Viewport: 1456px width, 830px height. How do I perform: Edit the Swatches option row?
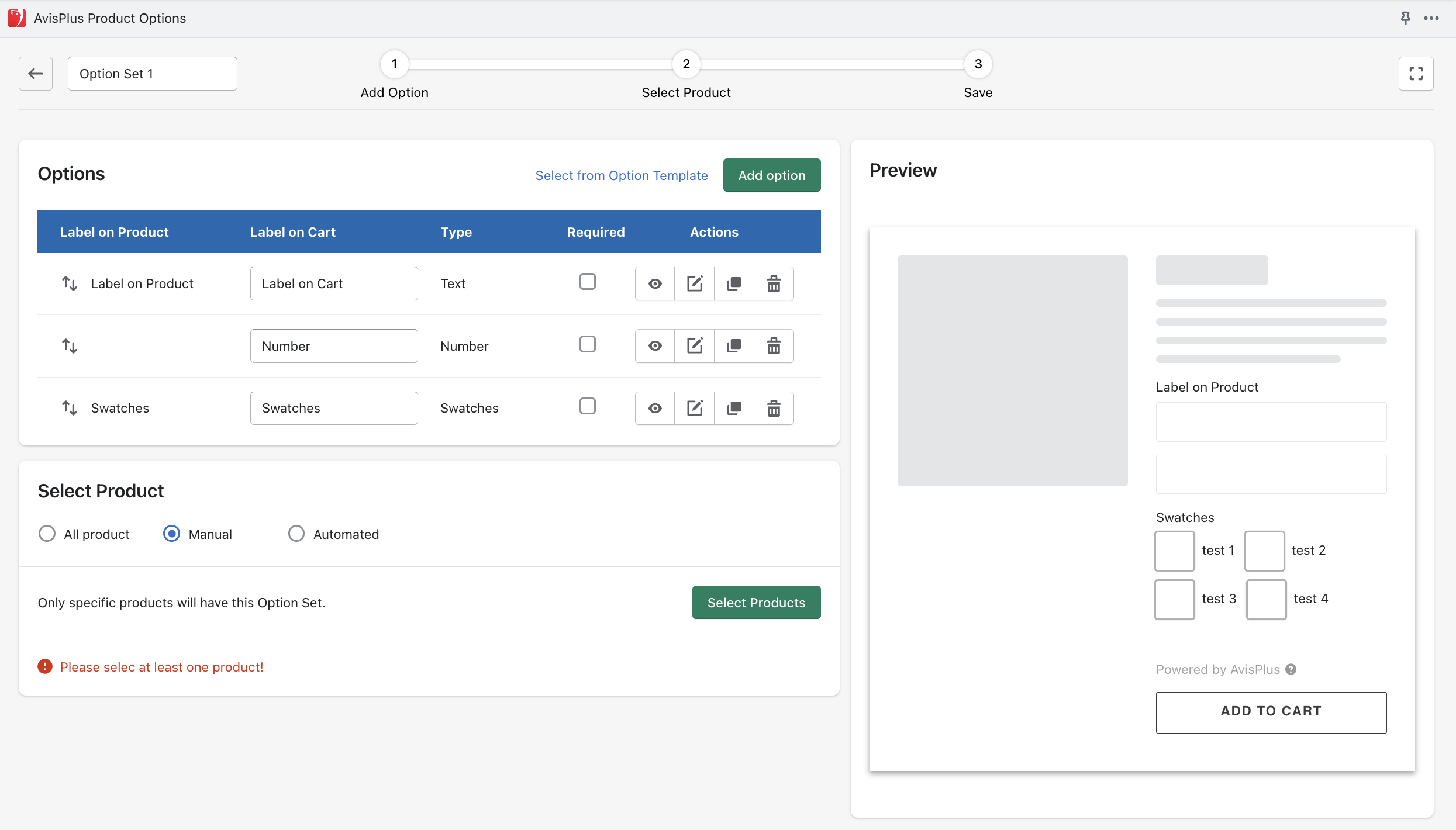[x=695, y=408]
